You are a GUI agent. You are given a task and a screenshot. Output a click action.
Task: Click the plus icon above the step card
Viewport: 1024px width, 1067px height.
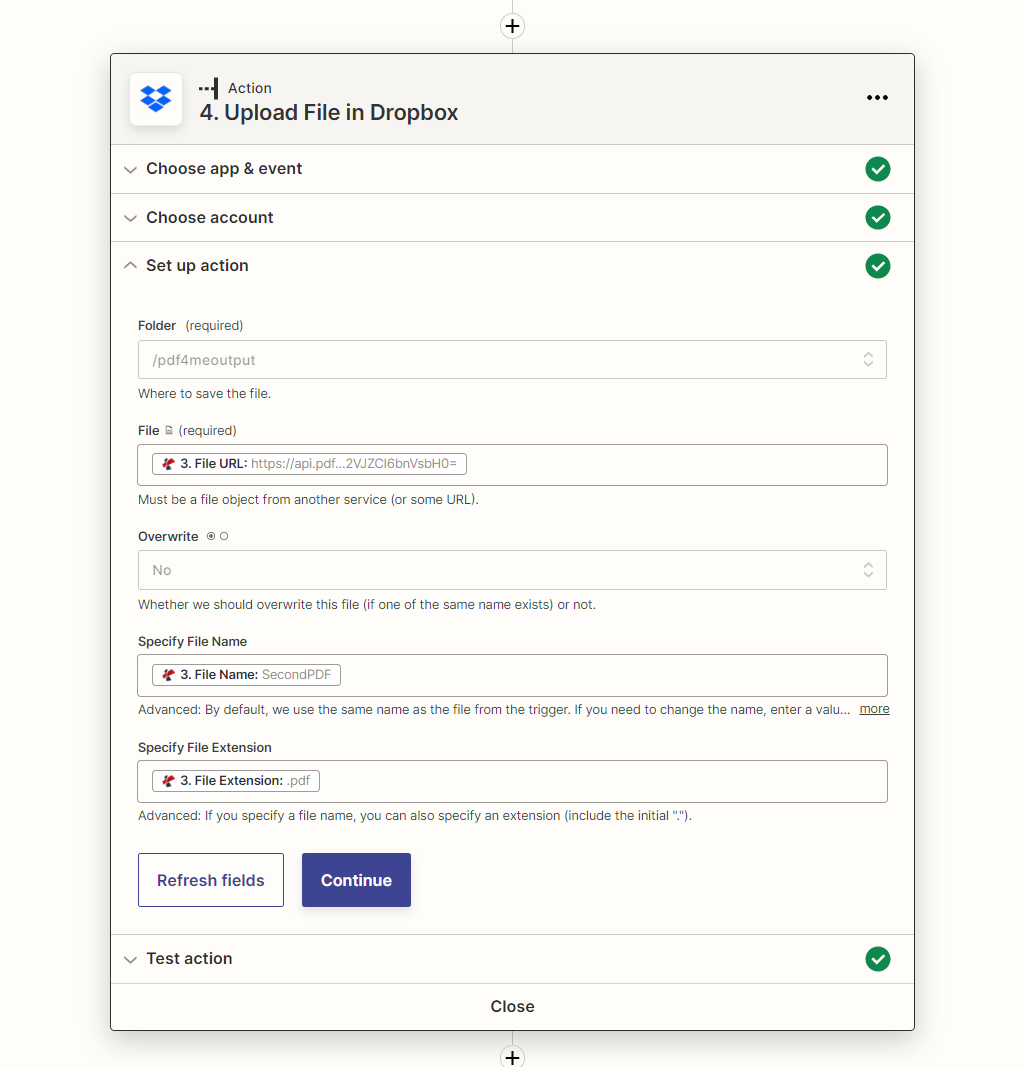(512, 25)
